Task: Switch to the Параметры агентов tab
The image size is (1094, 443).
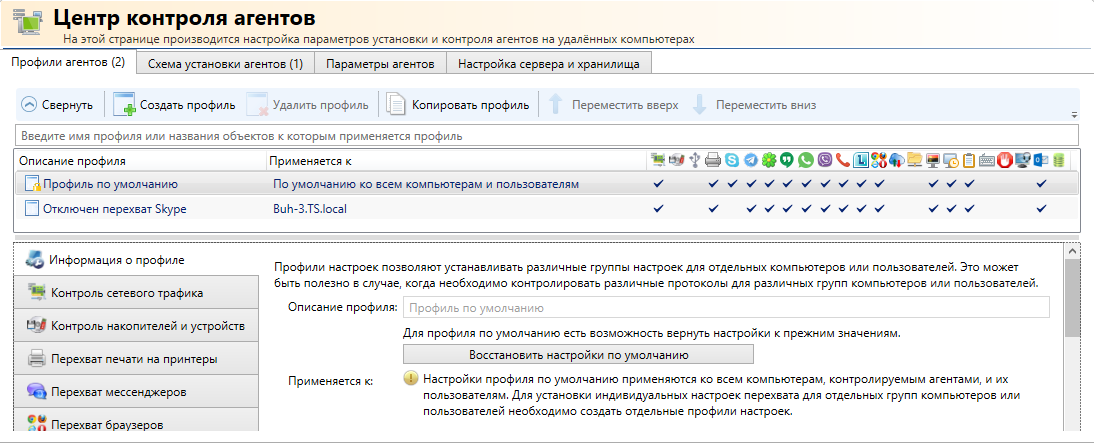Action: point(380,64)
